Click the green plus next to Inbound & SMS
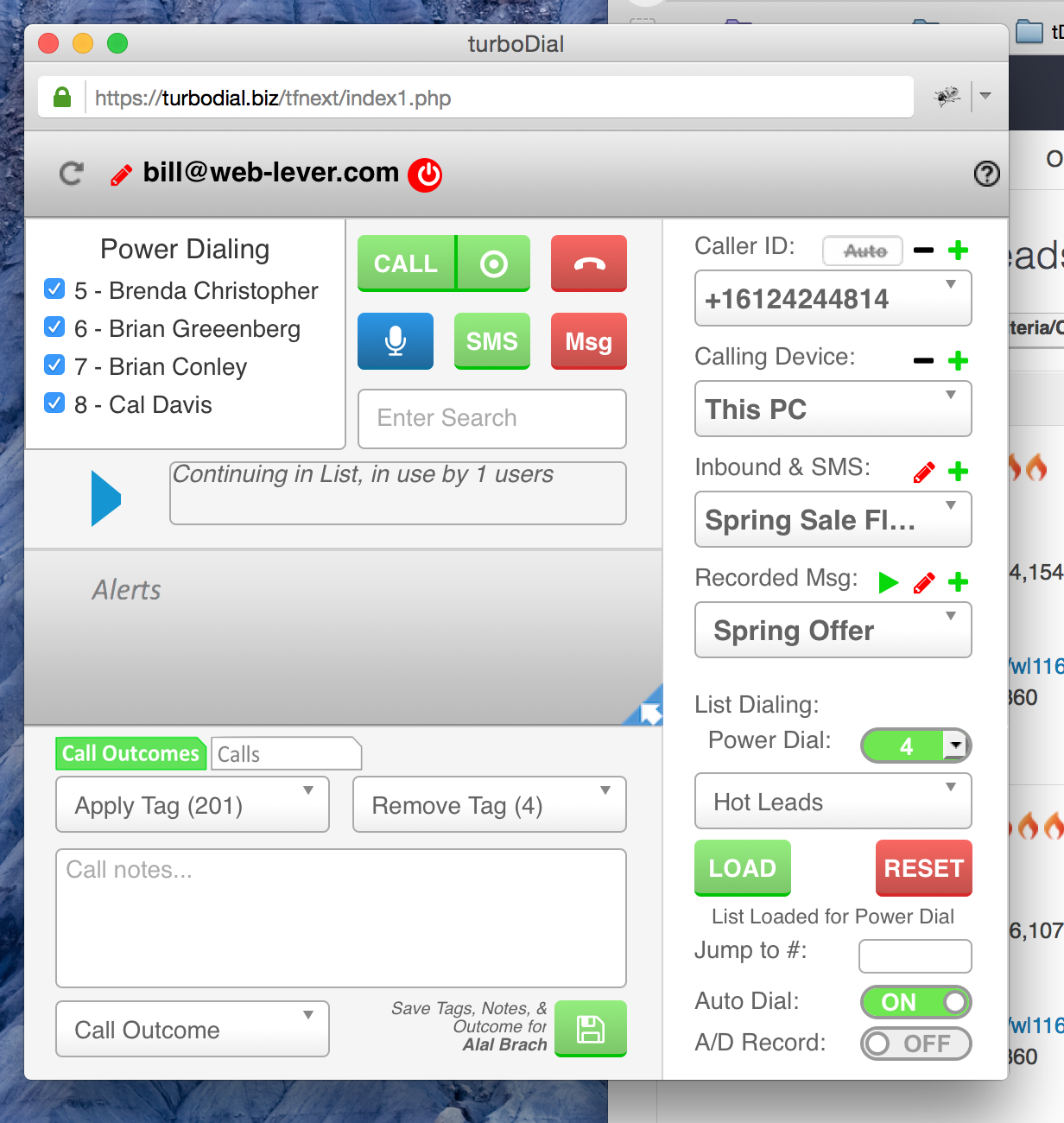This screenshot has width=1064, height=1123. click(x=958, y=472)
